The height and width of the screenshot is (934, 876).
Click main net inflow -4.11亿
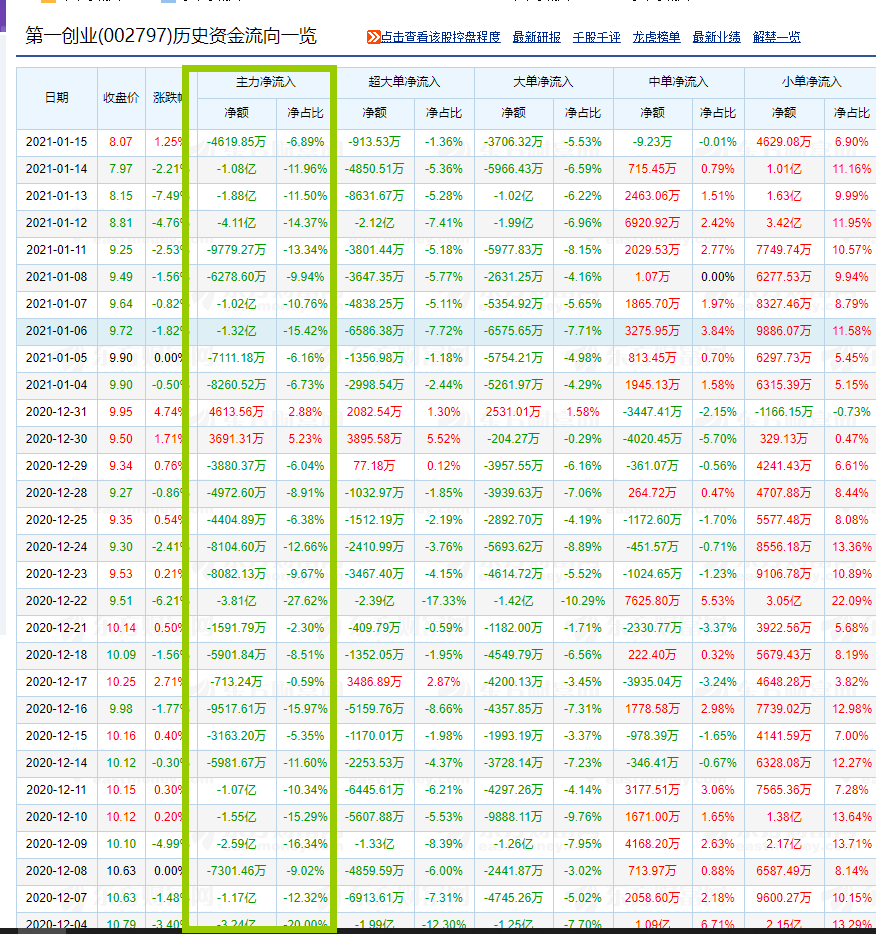tap(236, 223)
